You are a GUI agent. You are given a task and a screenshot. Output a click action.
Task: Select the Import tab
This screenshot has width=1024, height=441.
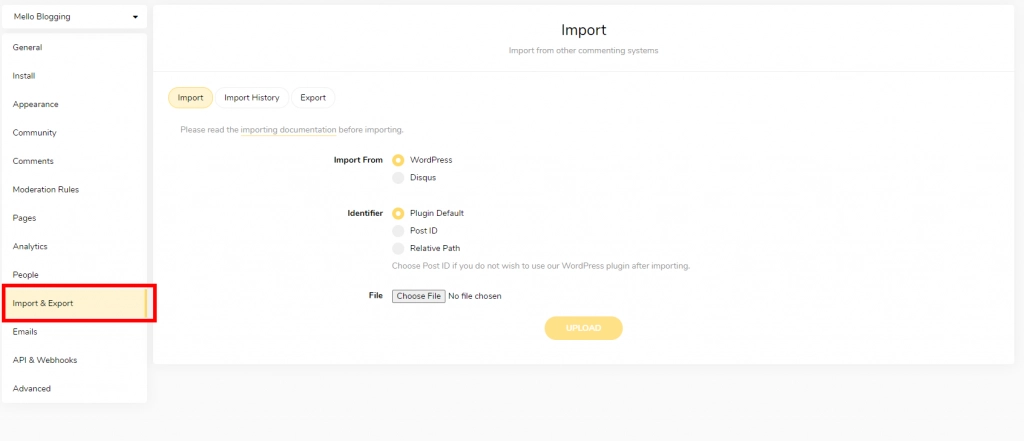coord(191,98)
